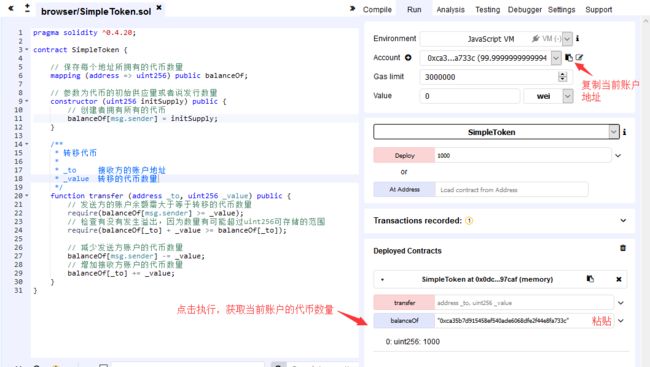Expand the balanceOf parameters chevron
Viewport: 650px width, 367px height.
[x=621, y=321]
